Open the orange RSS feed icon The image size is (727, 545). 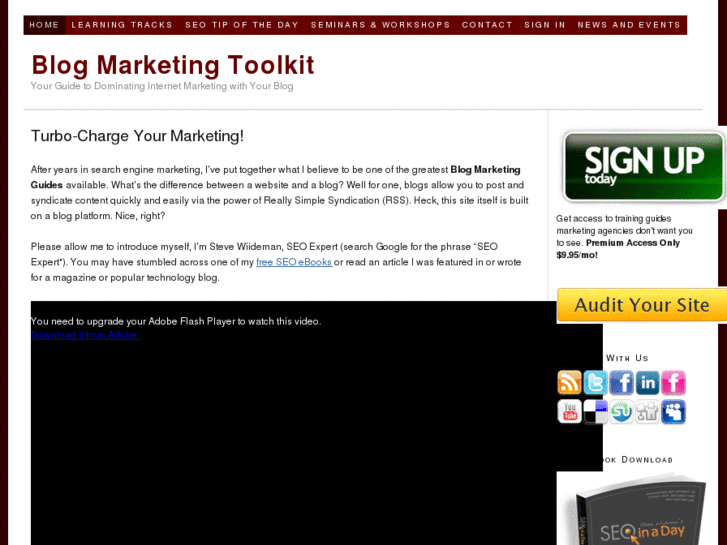pyautogui.click(x=569, y=383)
